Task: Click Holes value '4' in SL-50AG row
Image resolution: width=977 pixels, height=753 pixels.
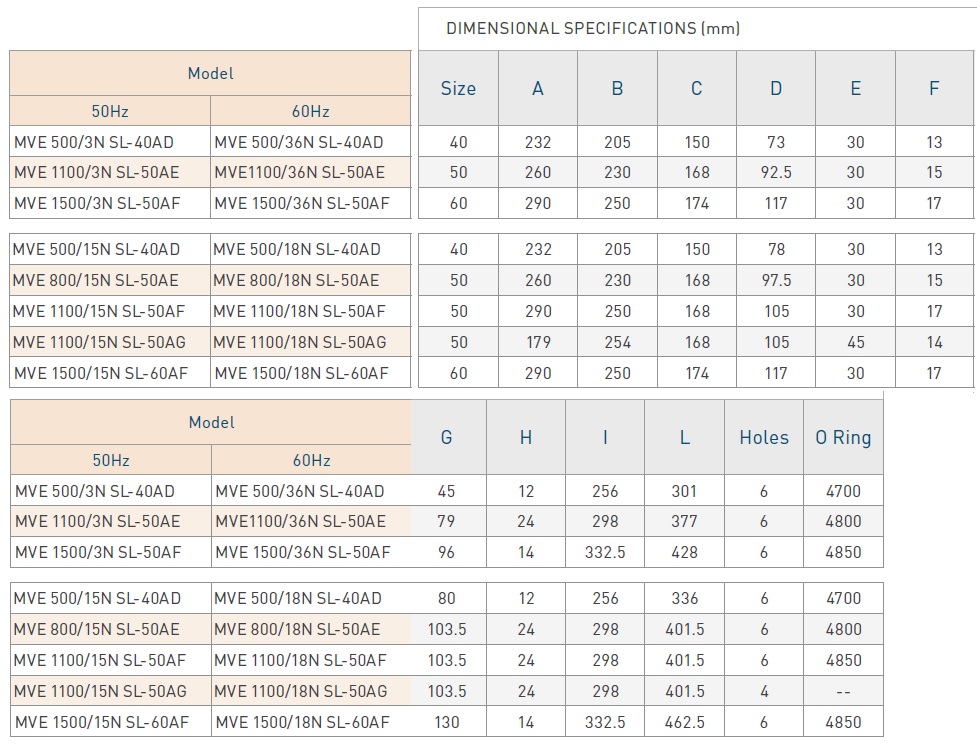Action: (765, 691)
